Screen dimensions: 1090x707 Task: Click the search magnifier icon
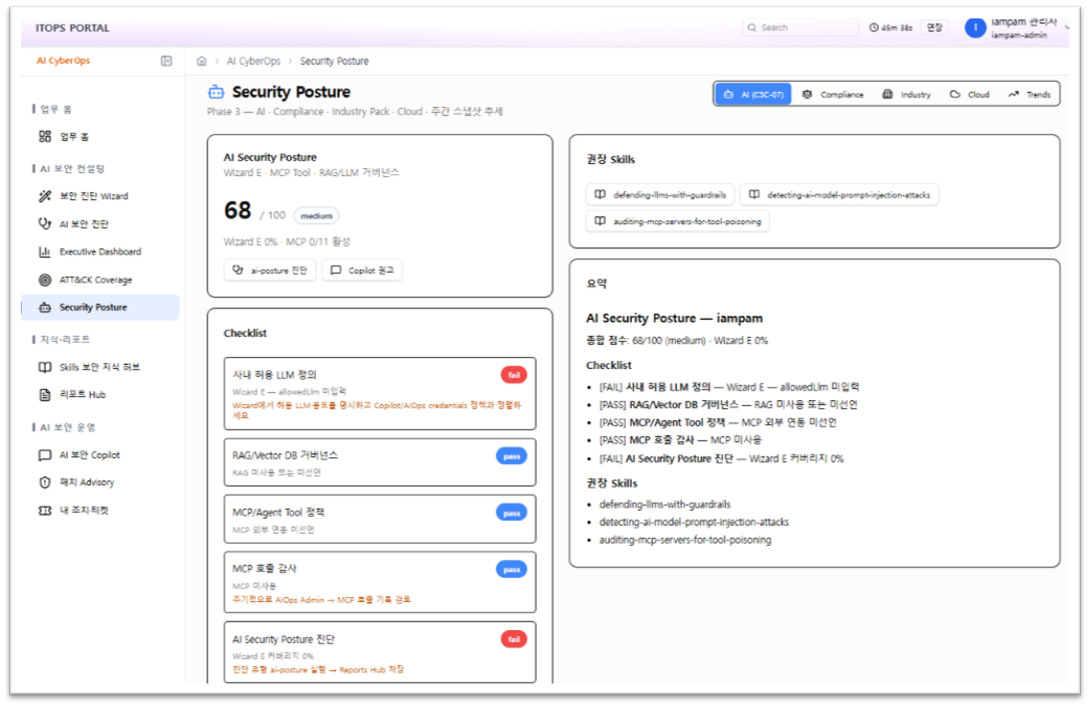click(751, 28)
